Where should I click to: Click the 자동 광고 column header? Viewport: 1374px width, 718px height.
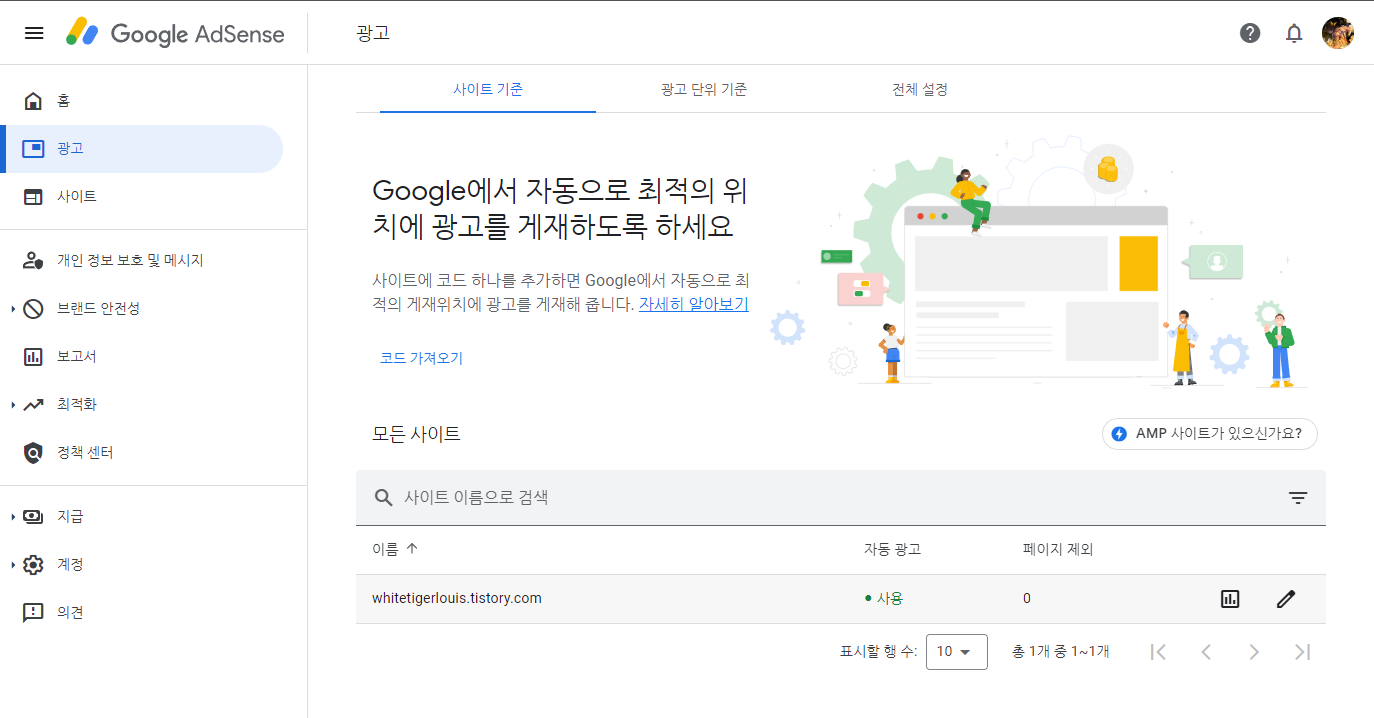pos(892,549)
